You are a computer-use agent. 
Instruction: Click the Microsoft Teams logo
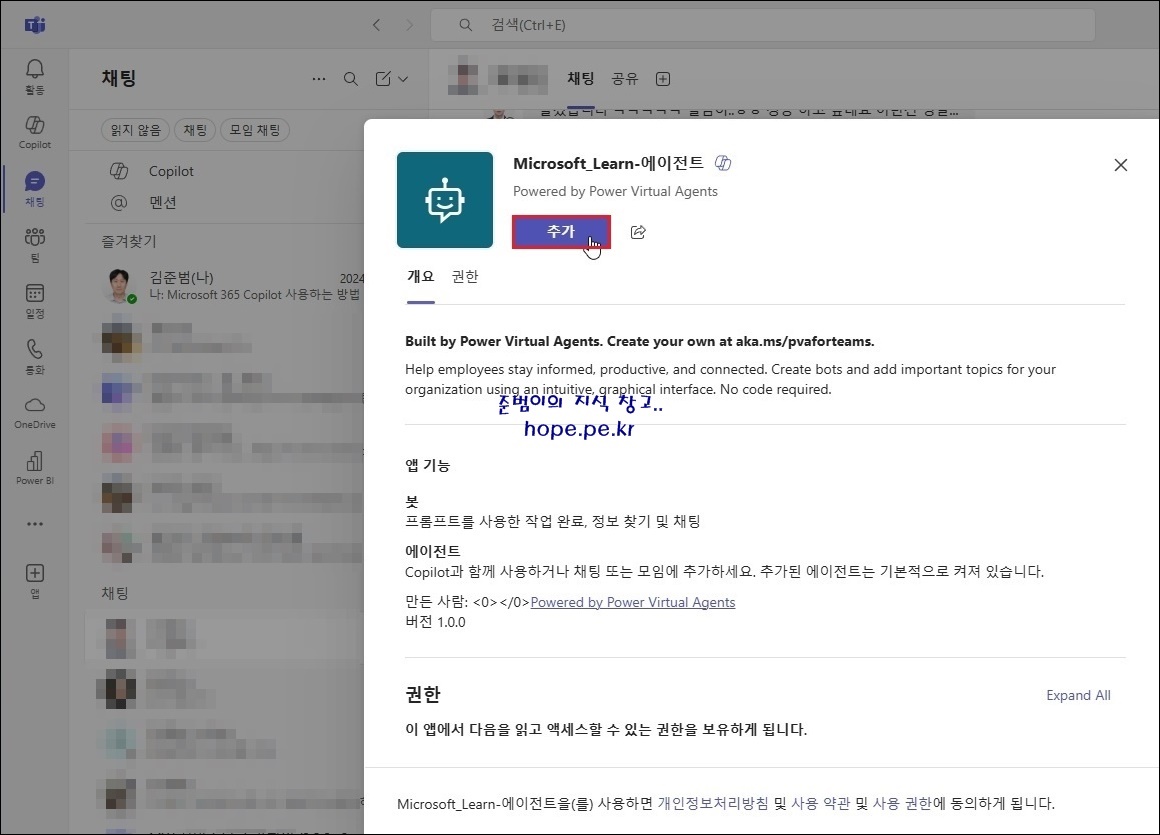coord(35,25)
